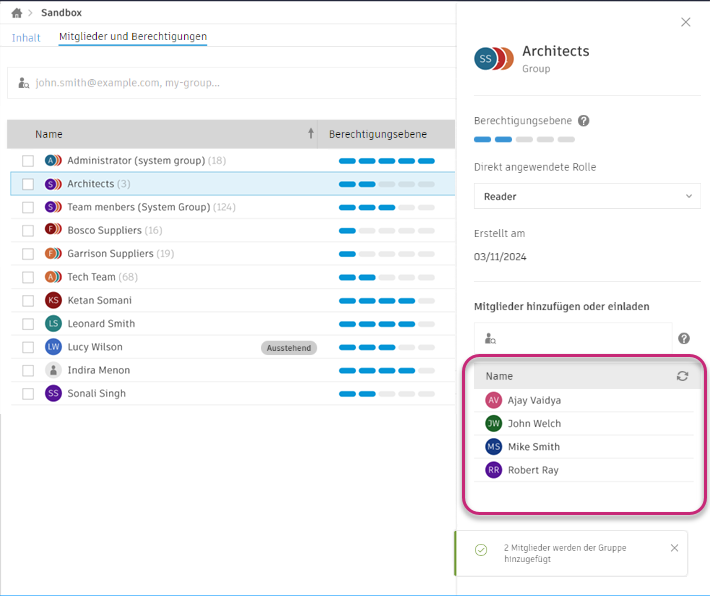Check the Architects row checkbox

(28, 184)
